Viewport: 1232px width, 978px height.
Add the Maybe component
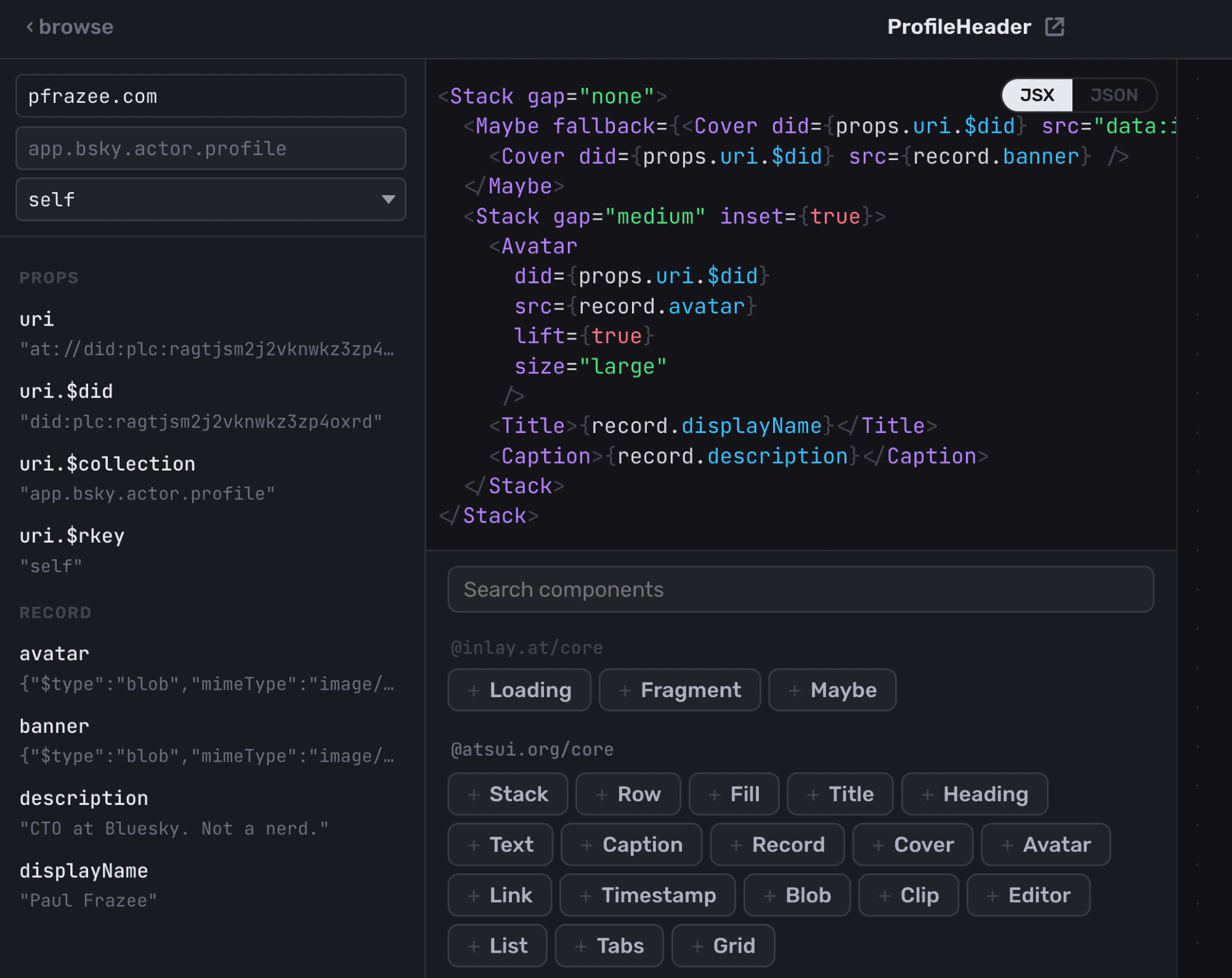click(x=832, y=690)
